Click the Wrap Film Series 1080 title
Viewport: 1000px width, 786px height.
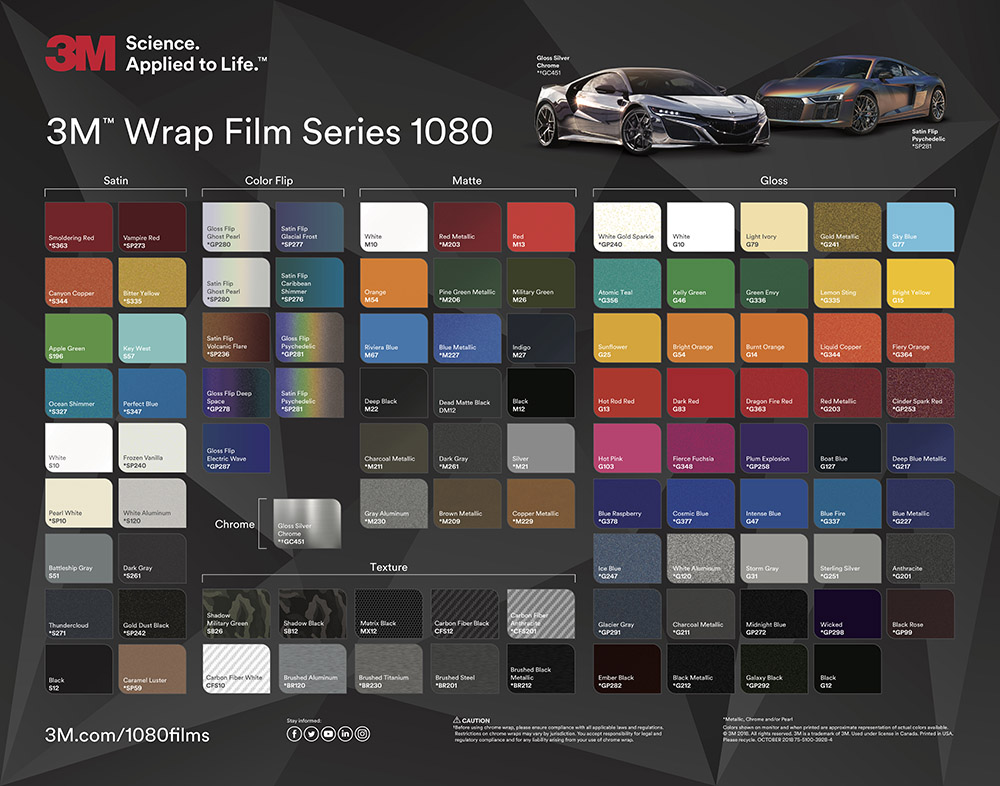[269, 131]
